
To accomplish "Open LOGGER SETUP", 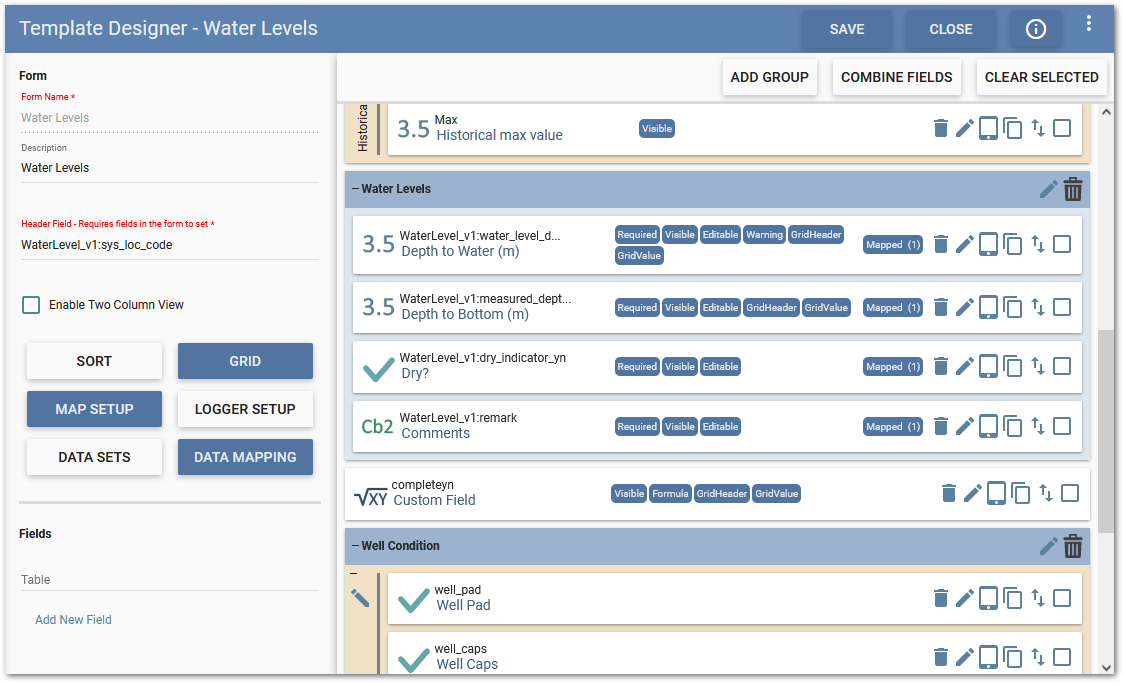I will coord(245,410).
